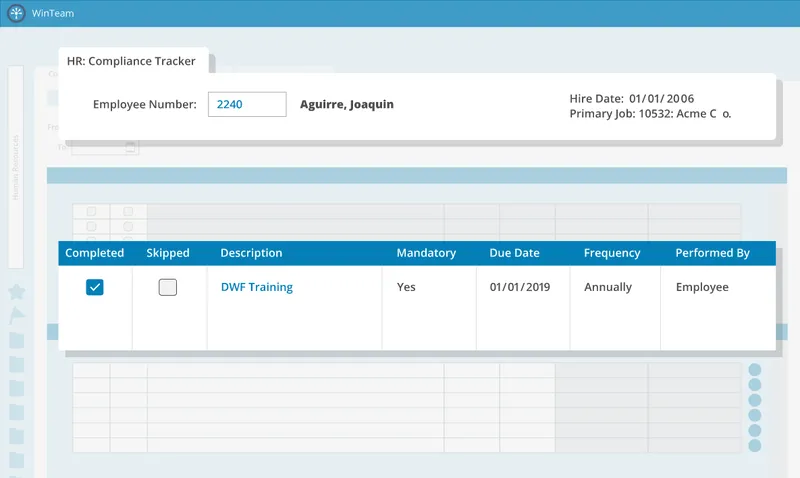Click the Description column header

pos(251,253)
